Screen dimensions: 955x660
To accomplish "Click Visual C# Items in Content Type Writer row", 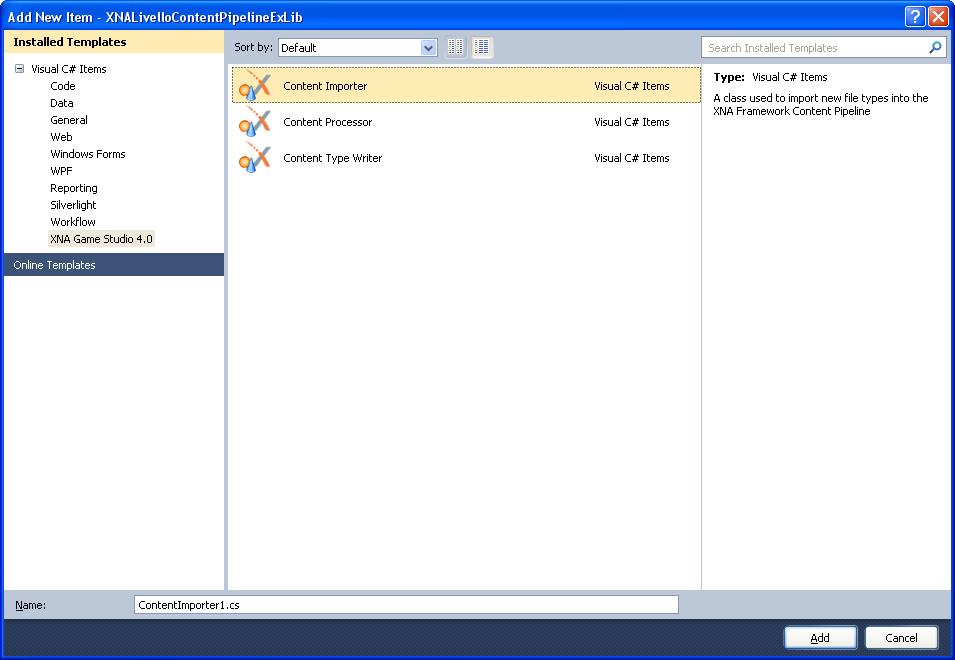I will pyautogui.click(x=632, y=158).
